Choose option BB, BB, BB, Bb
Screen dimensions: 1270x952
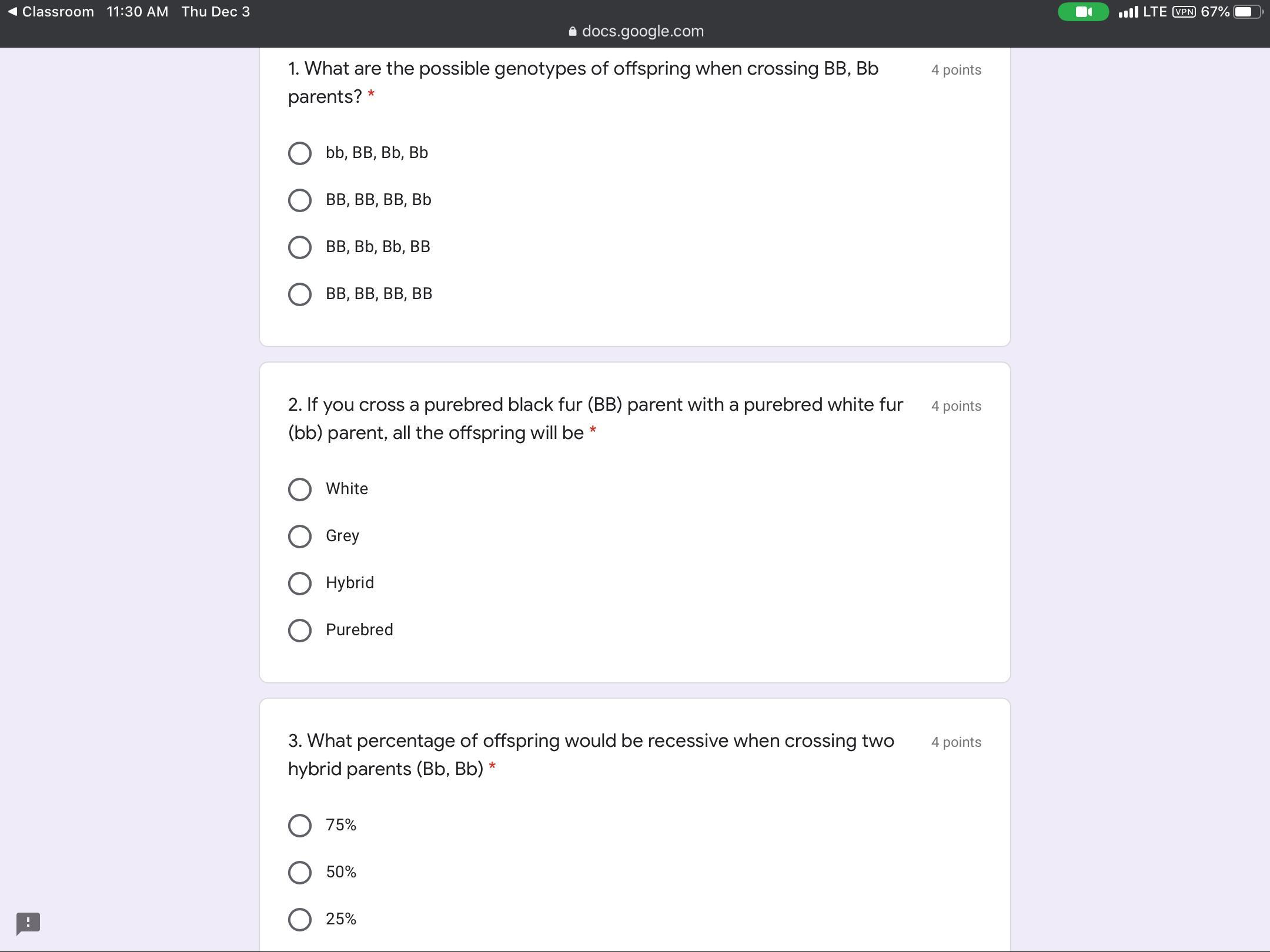pyautogui.click(x=300, y=200)
